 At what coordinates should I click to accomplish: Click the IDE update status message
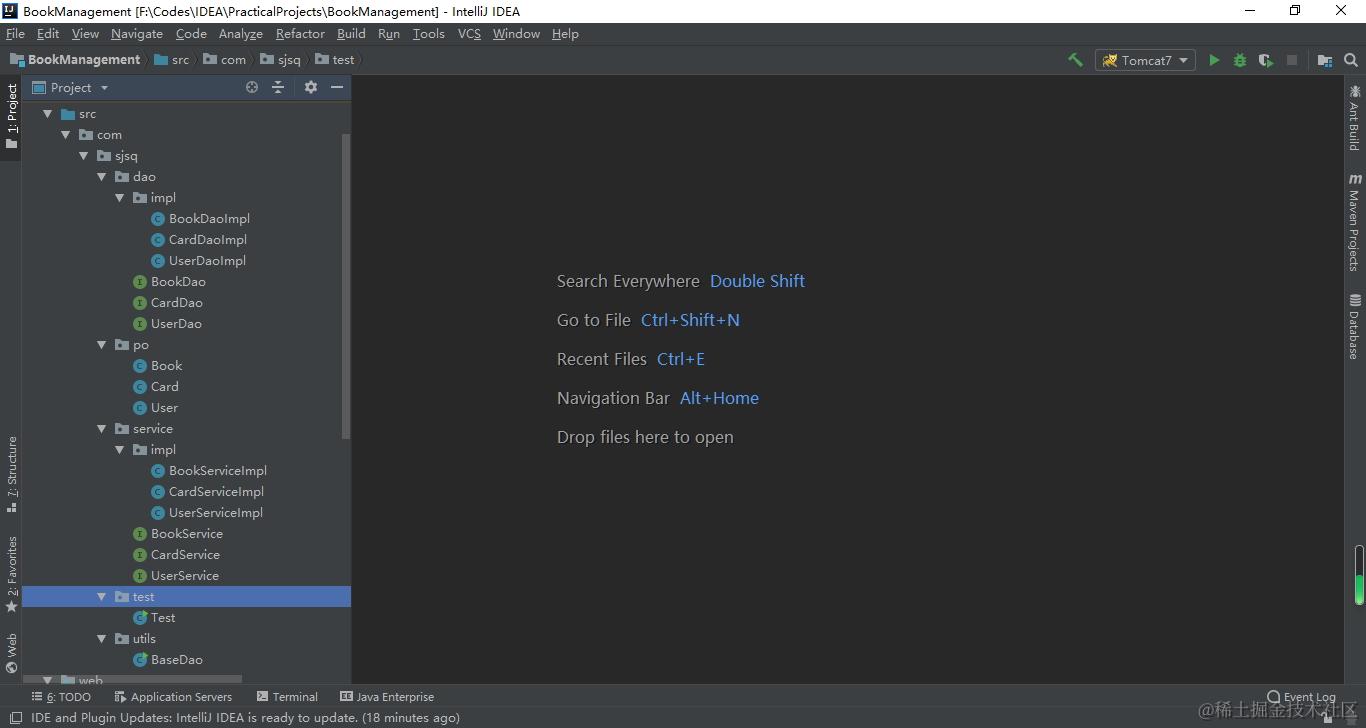[245, 718]
